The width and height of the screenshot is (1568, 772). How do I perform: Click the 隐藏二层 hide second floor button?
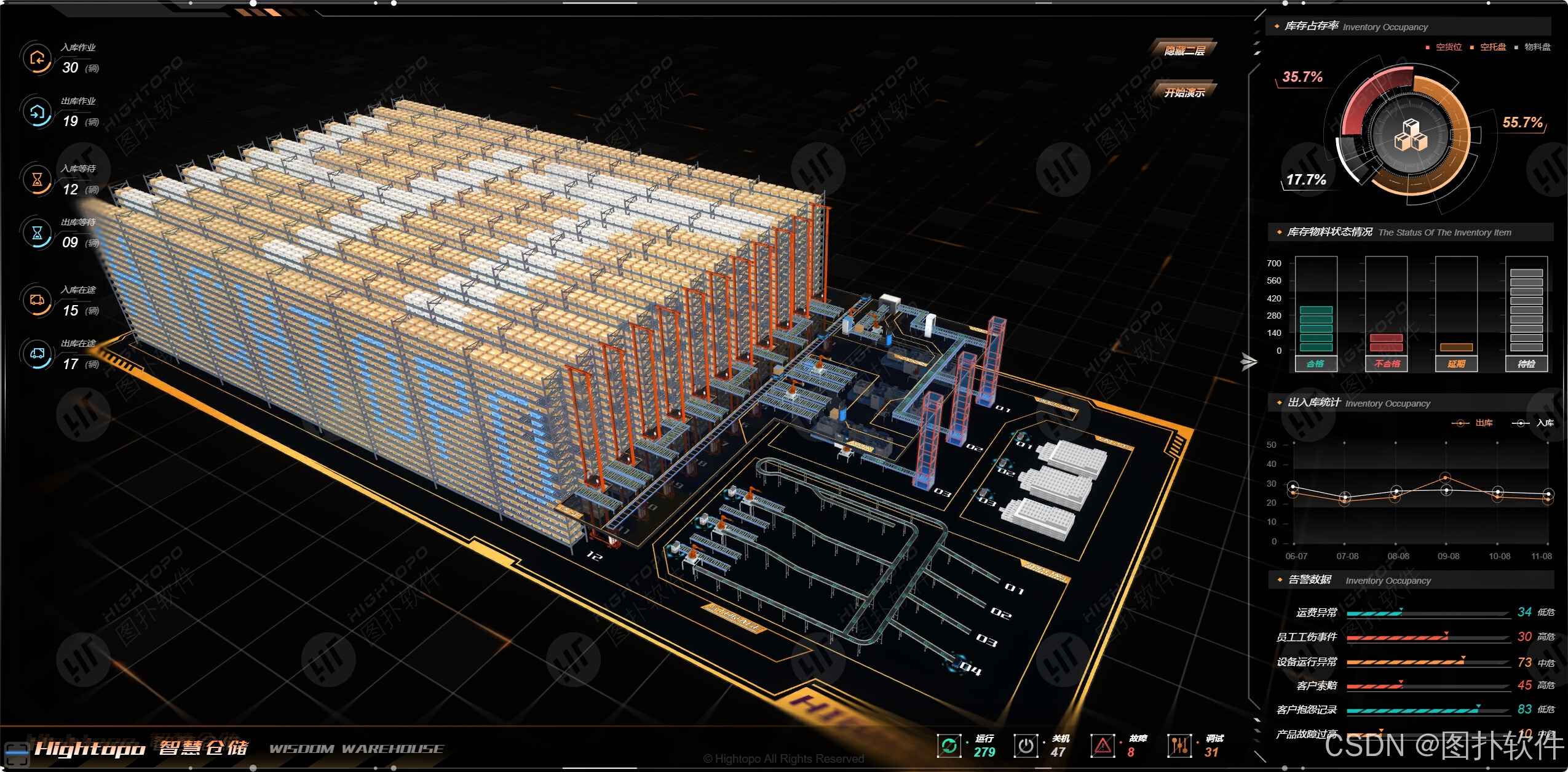1184,50
